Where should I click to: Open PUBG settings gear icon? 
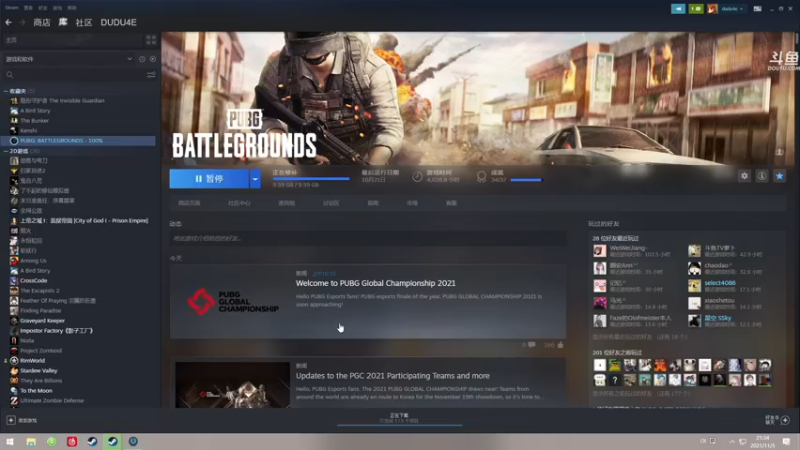click(x=744, y=176)
